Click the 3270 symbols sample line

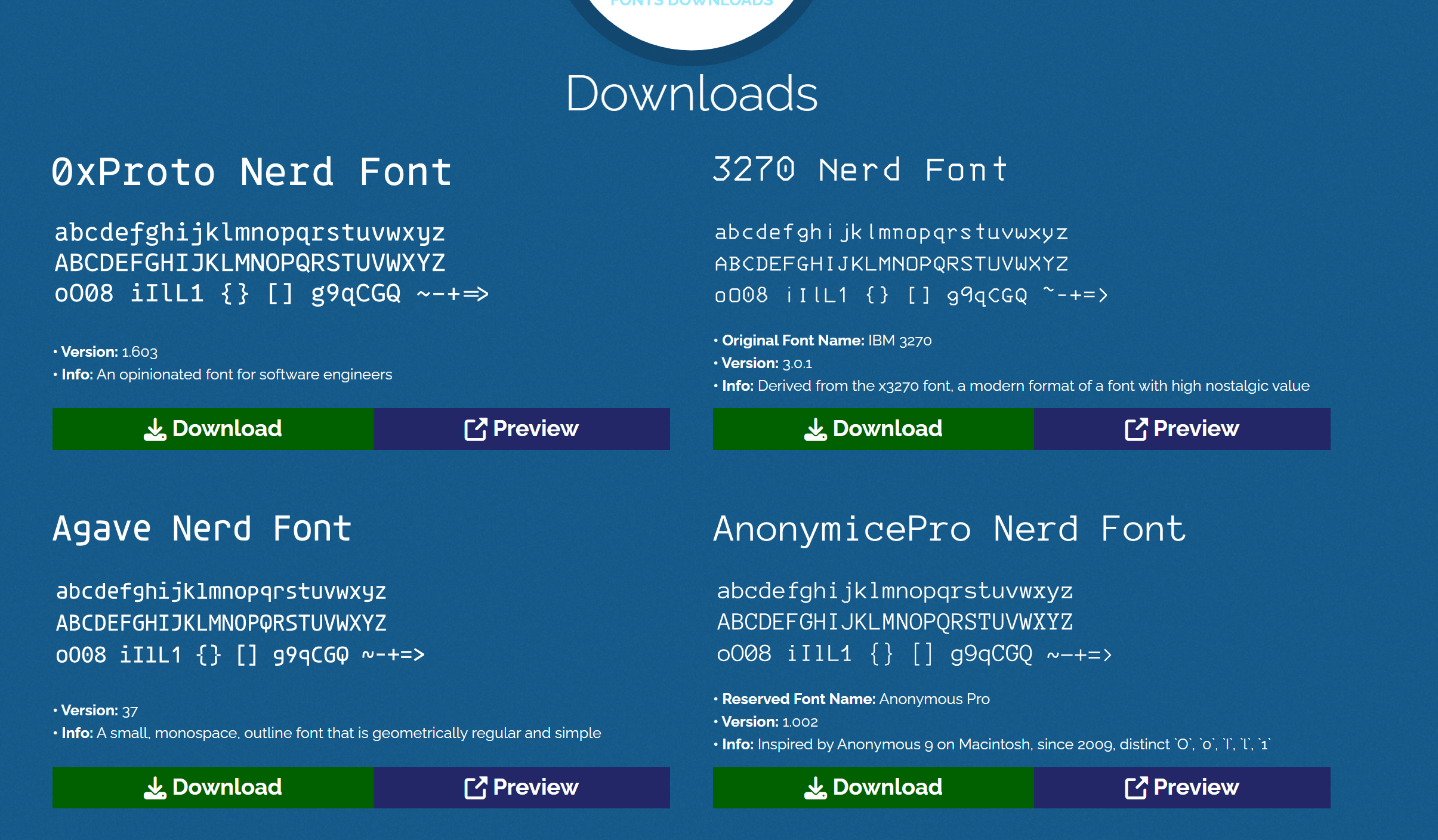911,295
